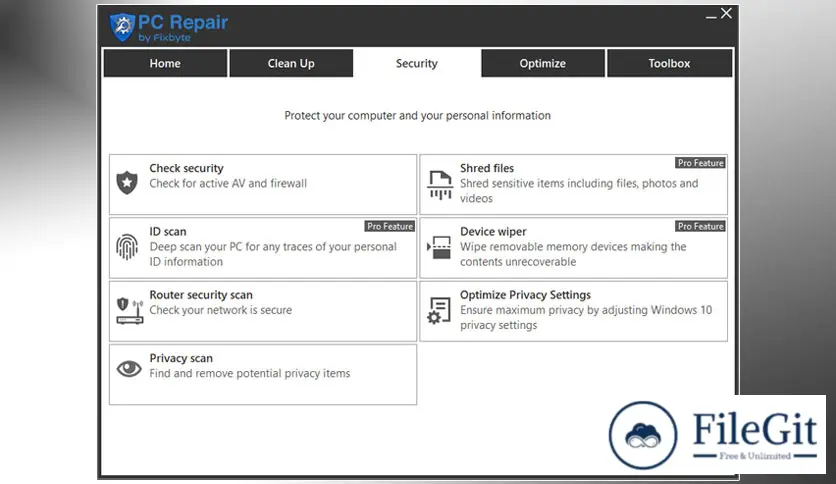Click 'Shred sensitive items' description text
This screenshot has height=484, width=836.
click(x=579, y=191)
